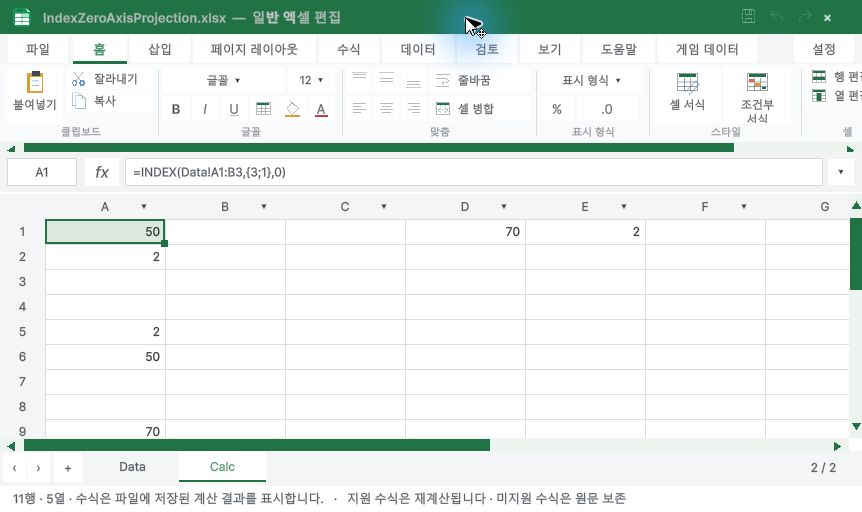Copy selection via the 복사 icon
This screenshot has width=862, height=512.
pyautogui.click(x=79, y=101)
